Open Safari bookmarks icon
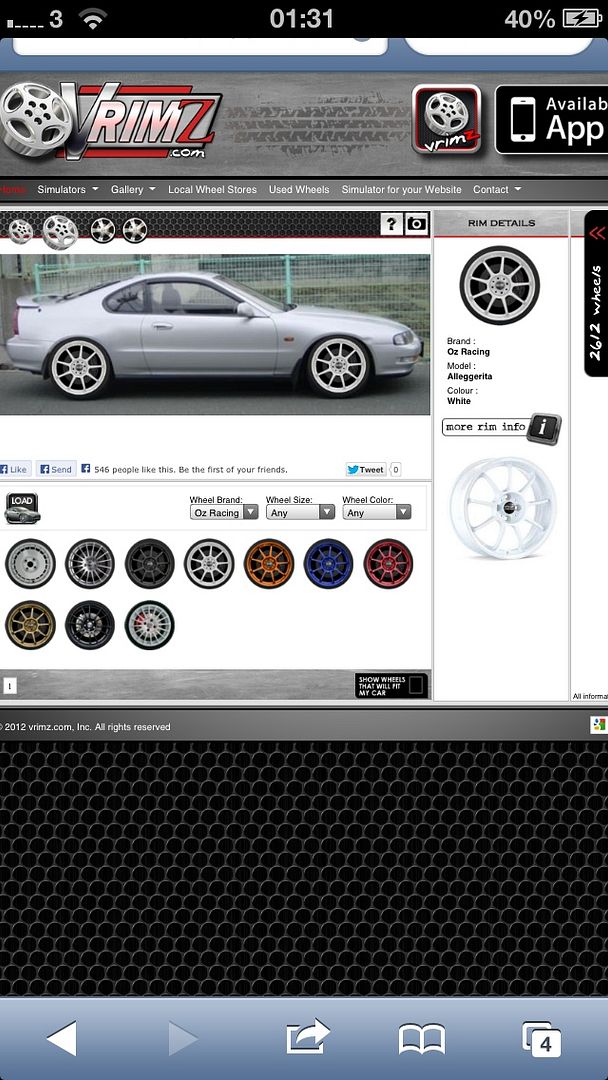608x1080 pixels. 421,1039
